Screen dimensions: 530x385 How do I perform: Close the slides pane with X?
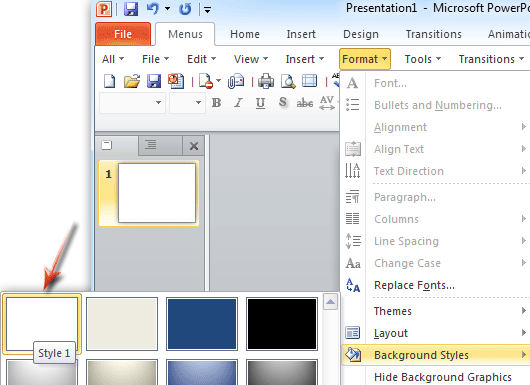(194, 146)
